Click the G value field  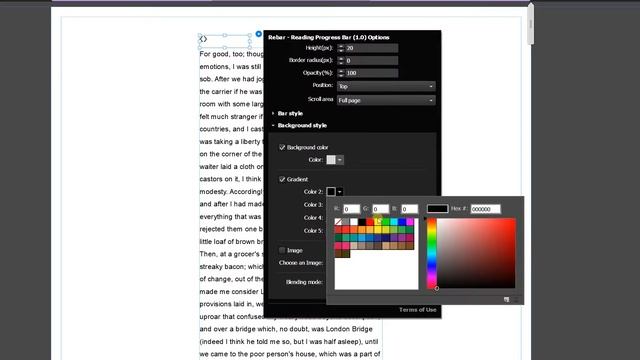coord(380,209)
